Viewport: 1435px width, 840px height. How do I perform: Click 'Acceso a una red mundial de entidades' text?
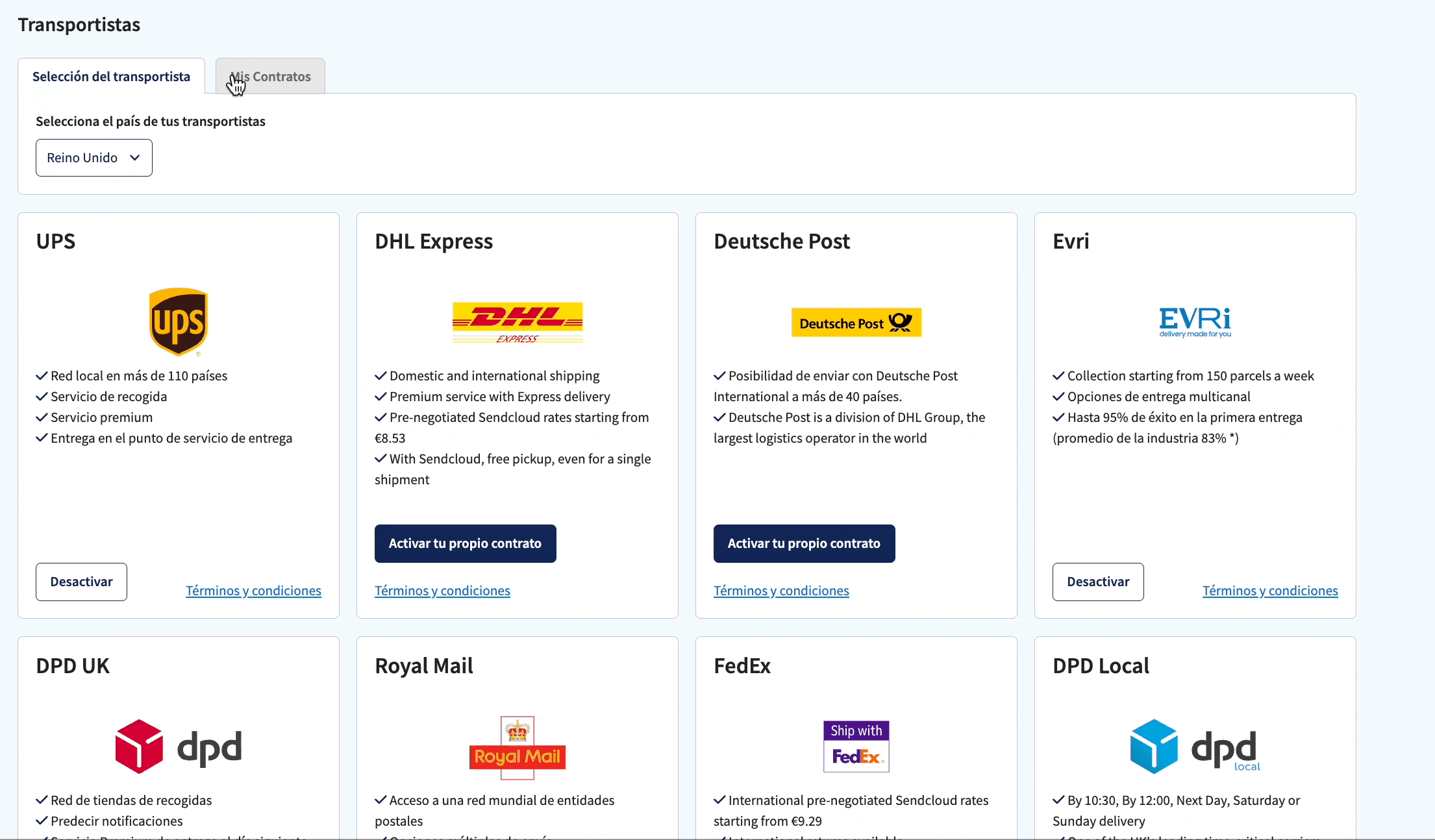502,800
